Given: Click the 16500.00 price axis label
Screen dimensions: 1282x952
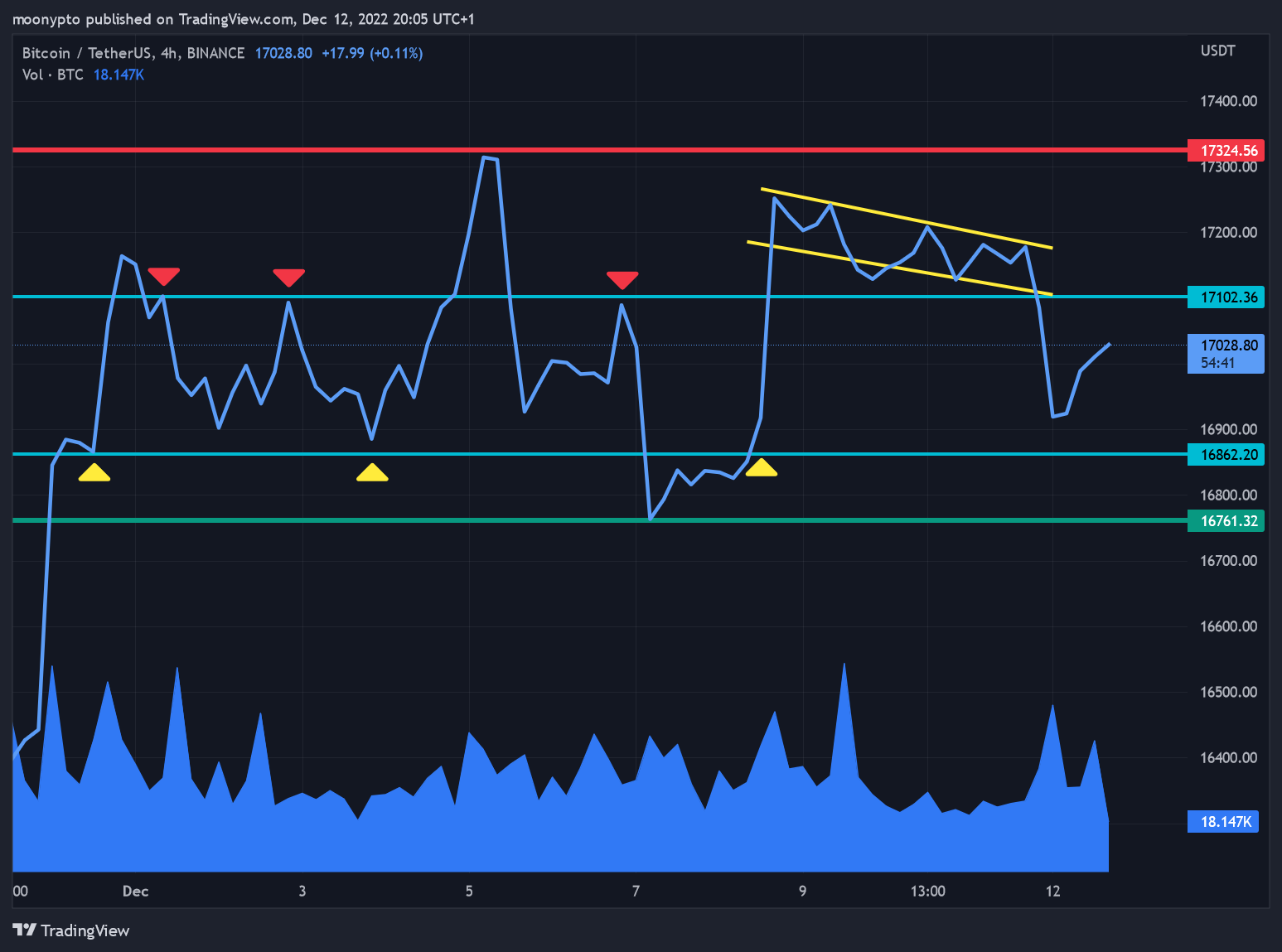Looking at the screenshot, I should click(x=1228, y=692).
